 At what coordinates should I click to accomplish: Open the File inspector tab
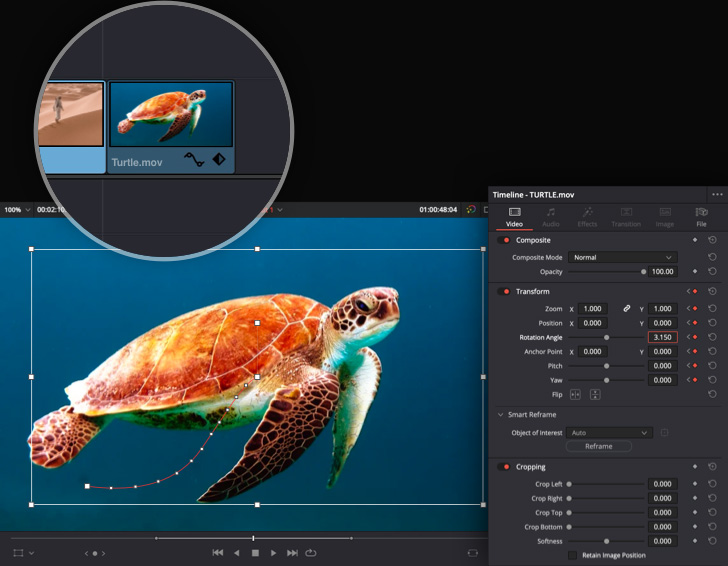pyautogui.click(x=701, y=216)
